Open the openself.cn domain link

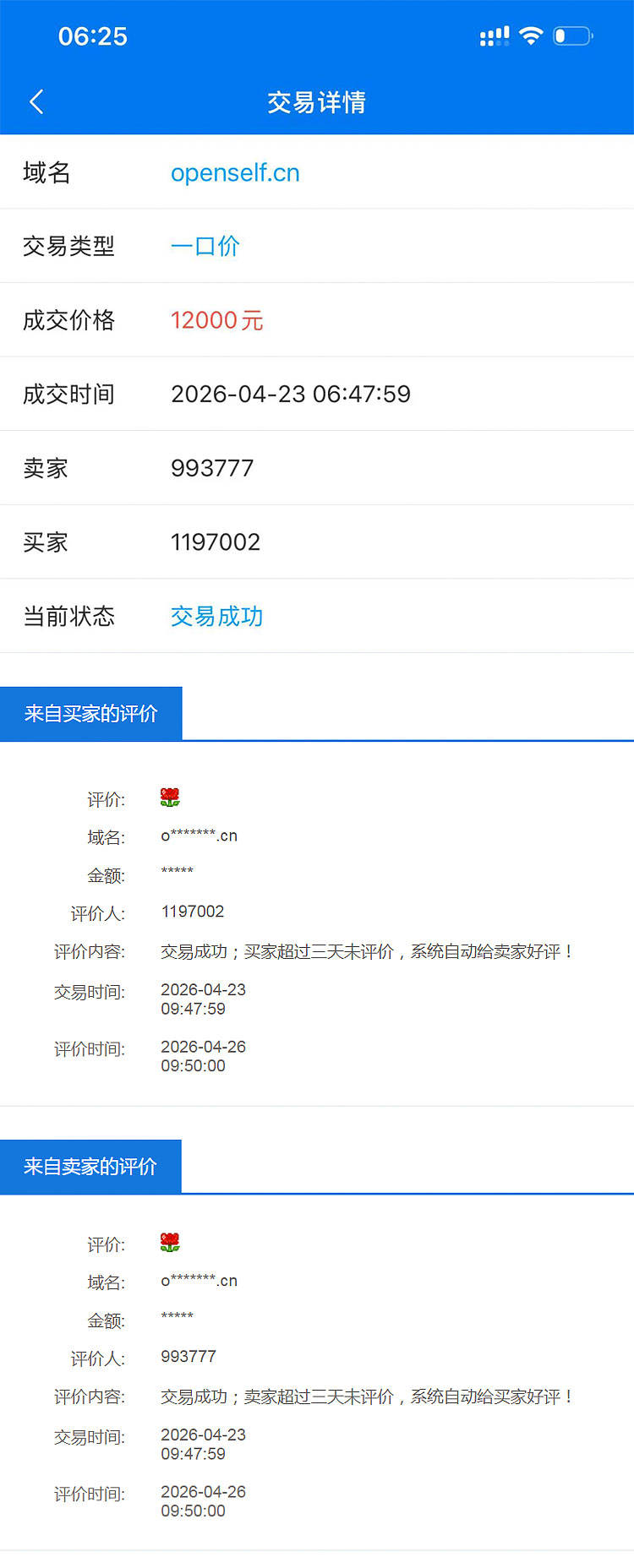[235, 172]
